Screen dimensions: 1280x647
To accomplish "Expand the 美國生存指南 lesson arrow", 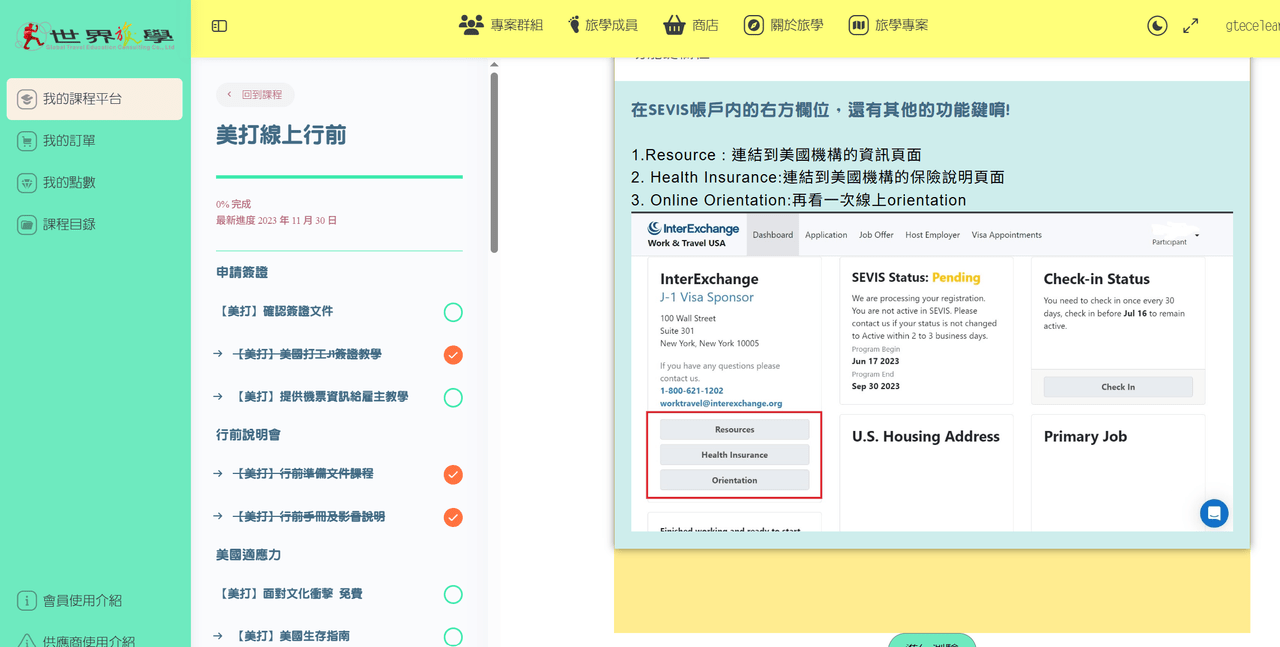I will 218,636.
